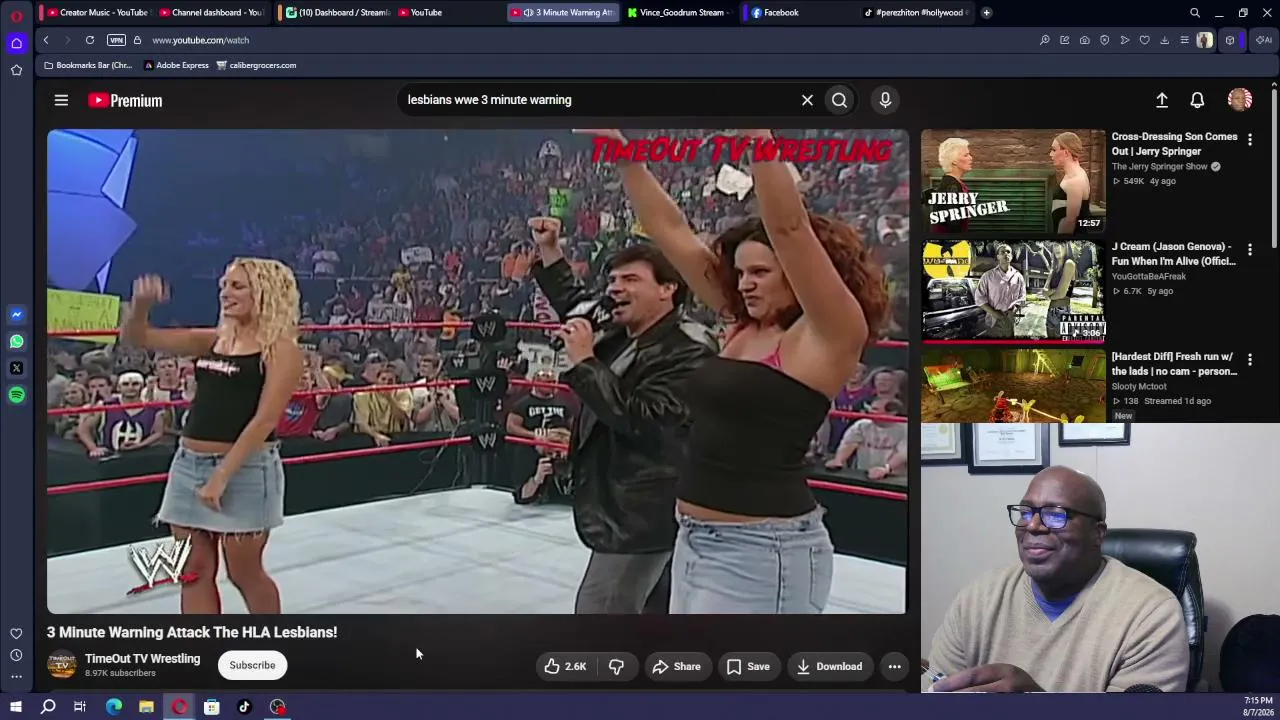Open Opera main menu logo
This screenshot has height=720, width=1280.
point(16,15)
